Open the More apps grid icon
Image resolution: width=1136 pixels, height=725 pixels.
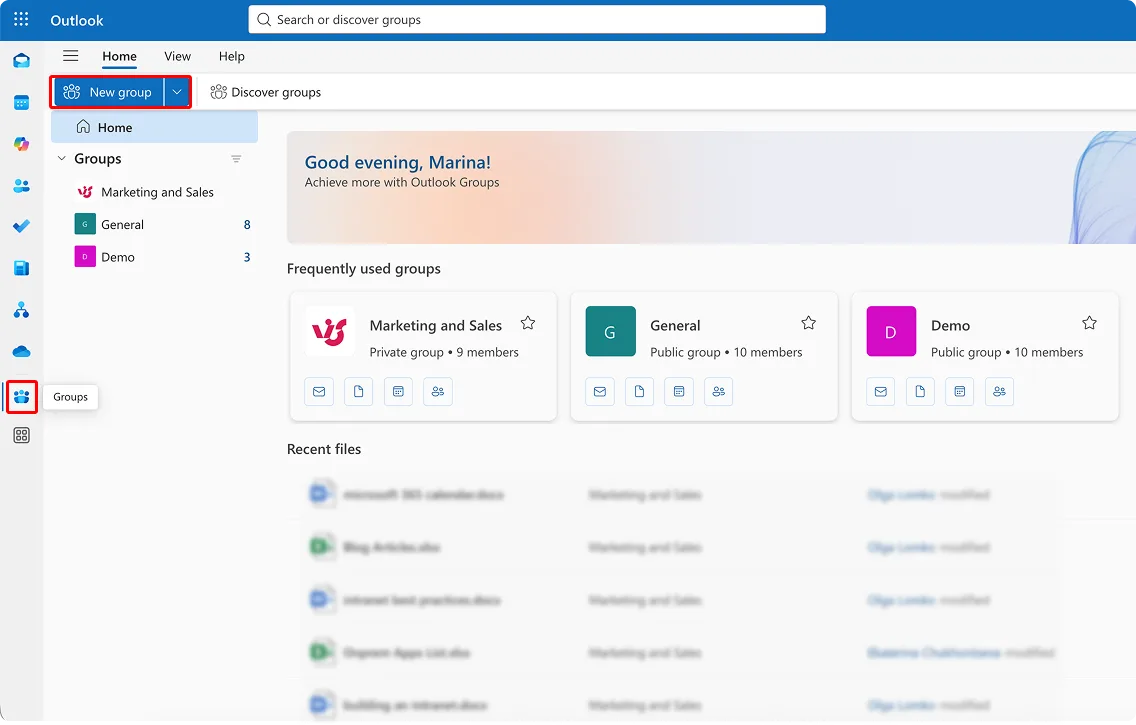[21, 434]
